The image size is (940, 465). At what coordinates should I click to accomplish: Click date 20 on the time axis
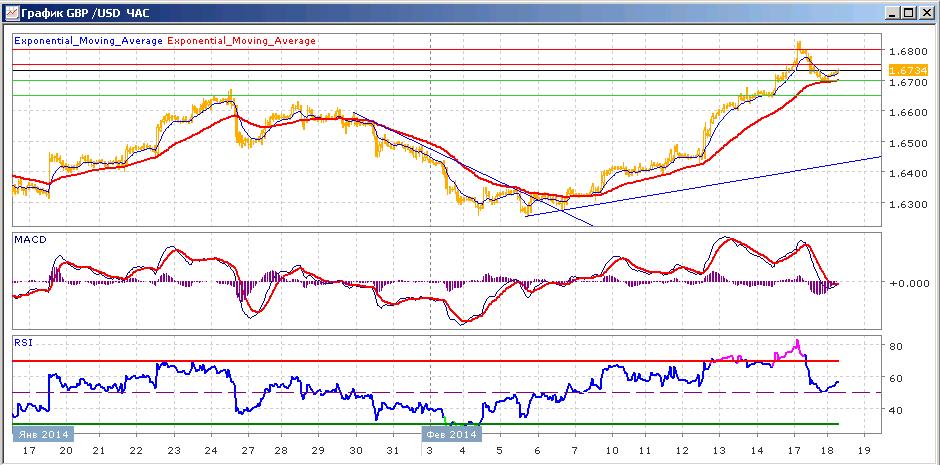(x=65, y=451)
